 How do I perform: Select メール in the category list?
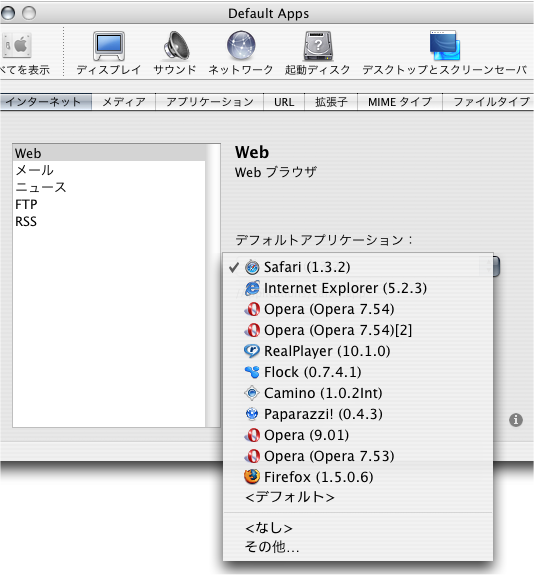(109, 170)
